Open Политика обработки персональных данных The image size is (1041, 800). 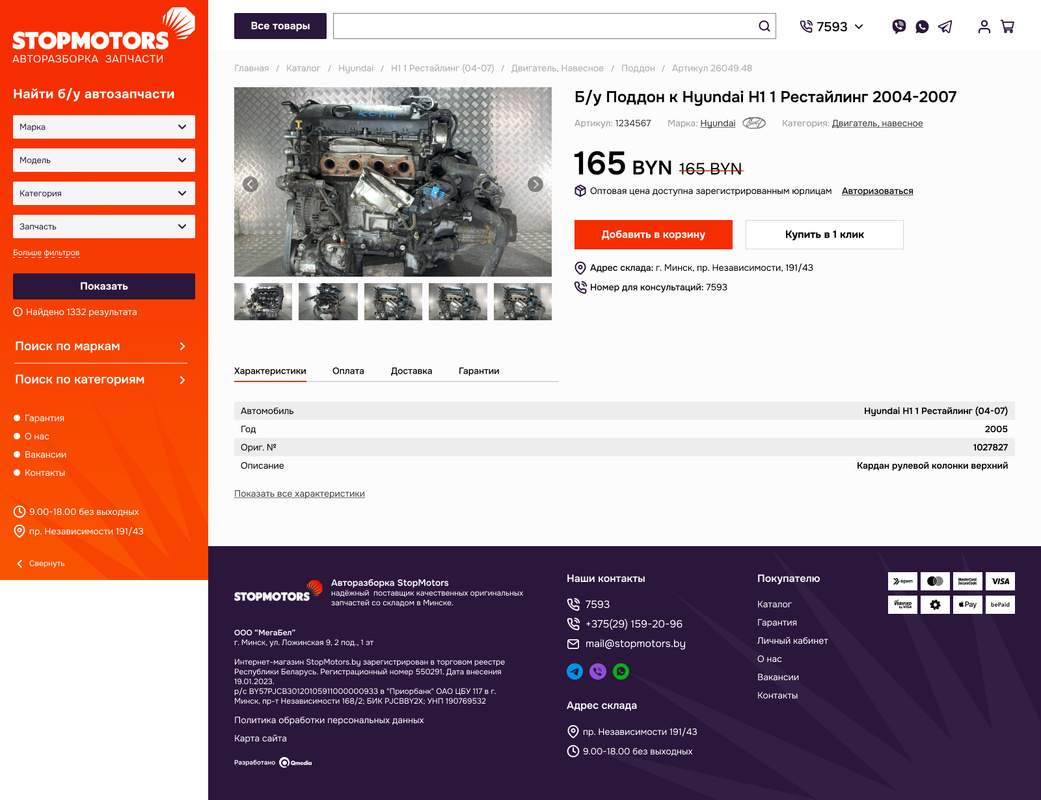click(x=329, y=720)
